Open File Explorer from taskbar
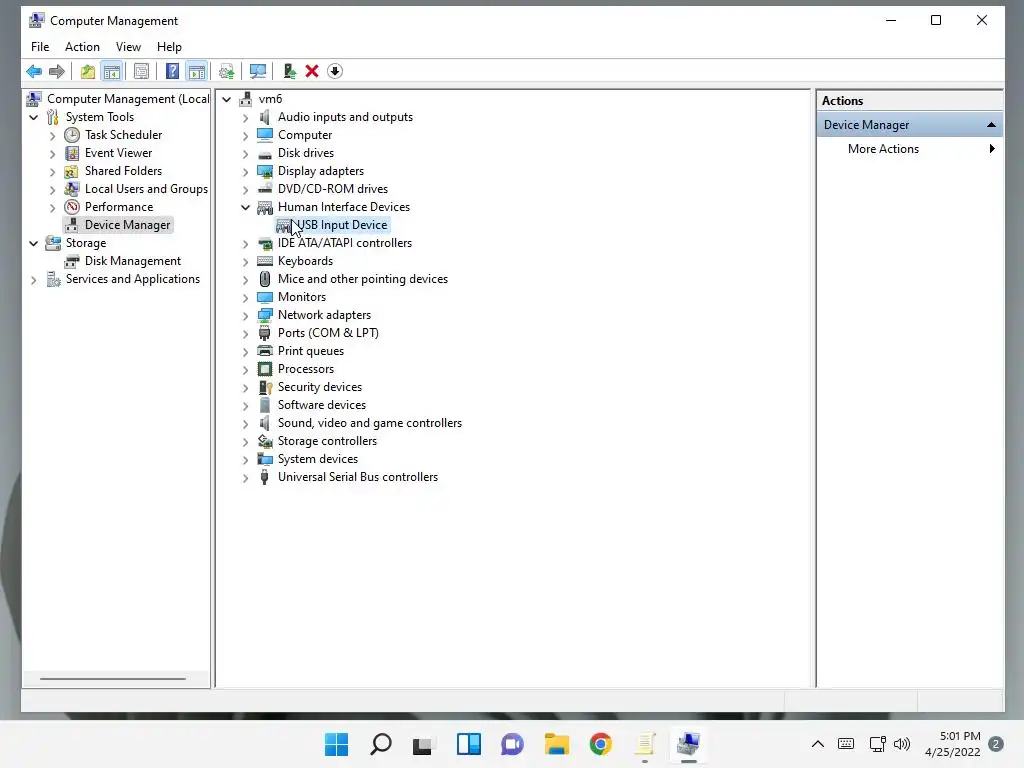 pyautogui.click(x=556, y=744)
